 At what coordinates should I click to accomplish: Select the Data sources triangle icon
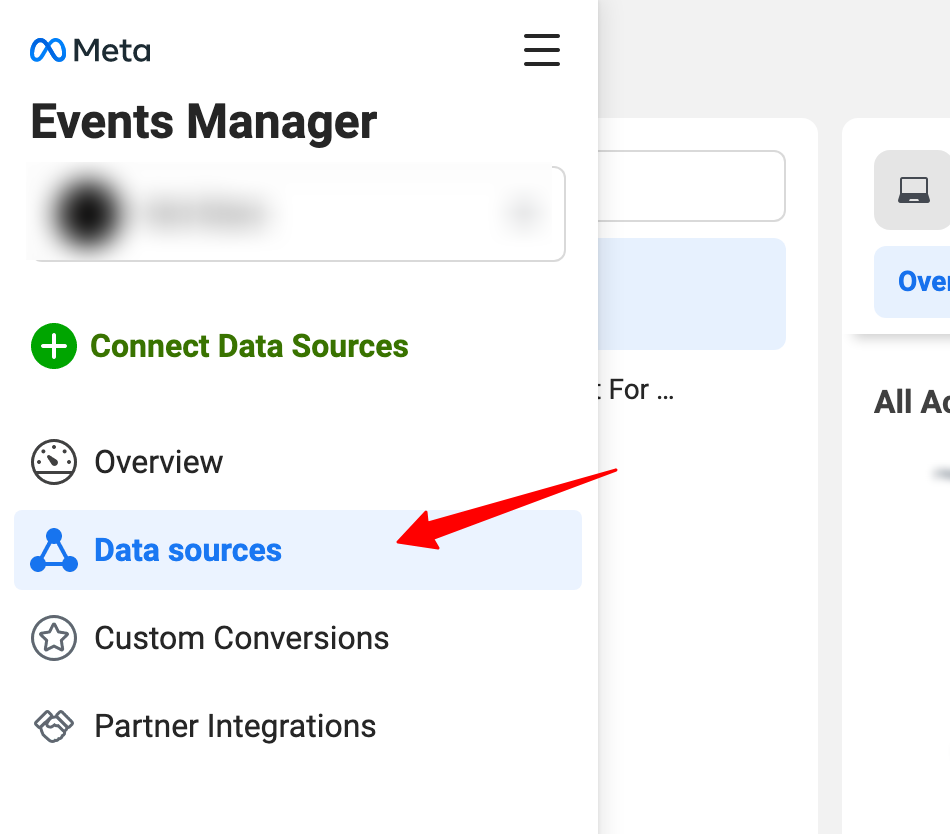pyautogui.click(x=53, y=550)
